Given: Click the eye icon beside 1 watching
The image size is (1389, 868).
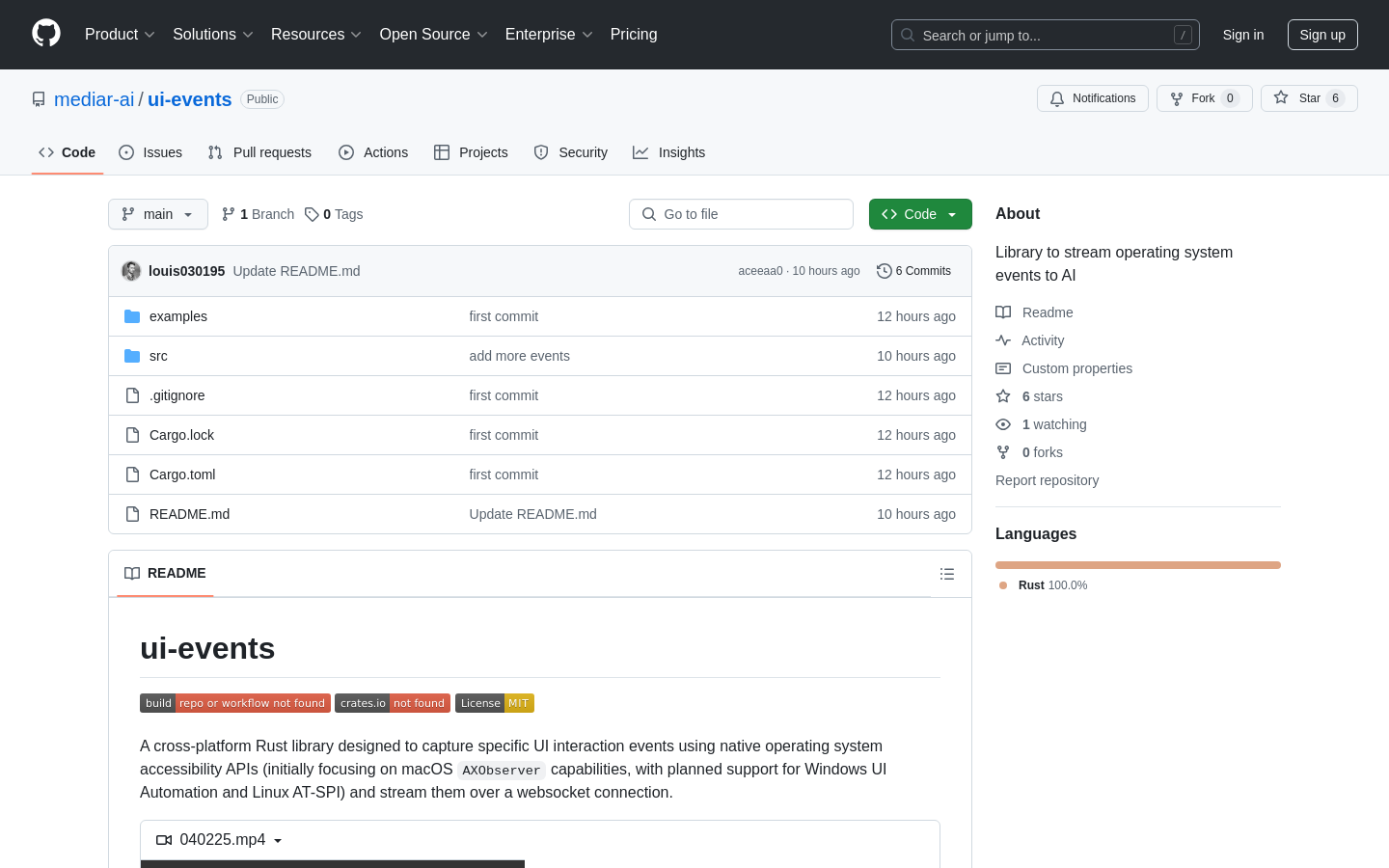Looking at the screenshot, I should [x=1003, y=424].
